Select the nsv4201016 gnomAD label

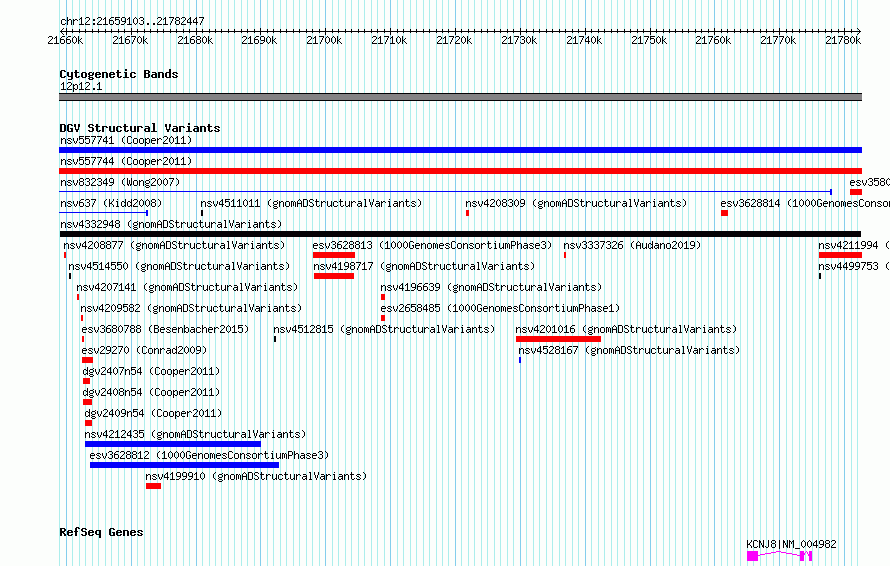(x=627, y=329)
